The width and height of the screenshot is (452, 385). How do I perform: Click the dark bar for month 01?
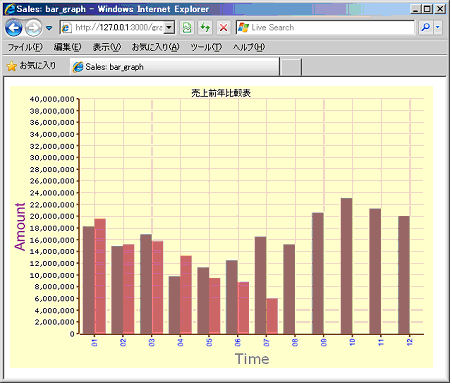click(88, 280)
